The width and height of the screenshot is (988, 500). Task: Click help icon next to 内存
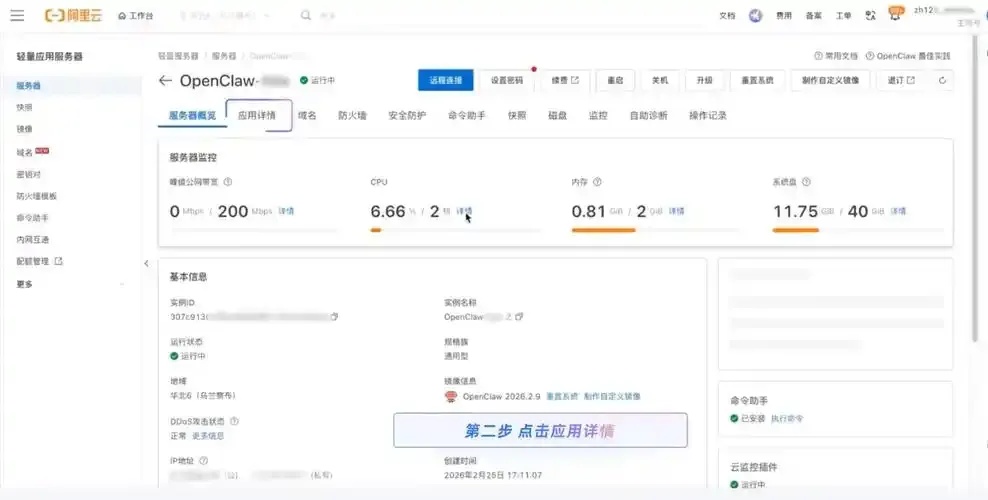597,181
